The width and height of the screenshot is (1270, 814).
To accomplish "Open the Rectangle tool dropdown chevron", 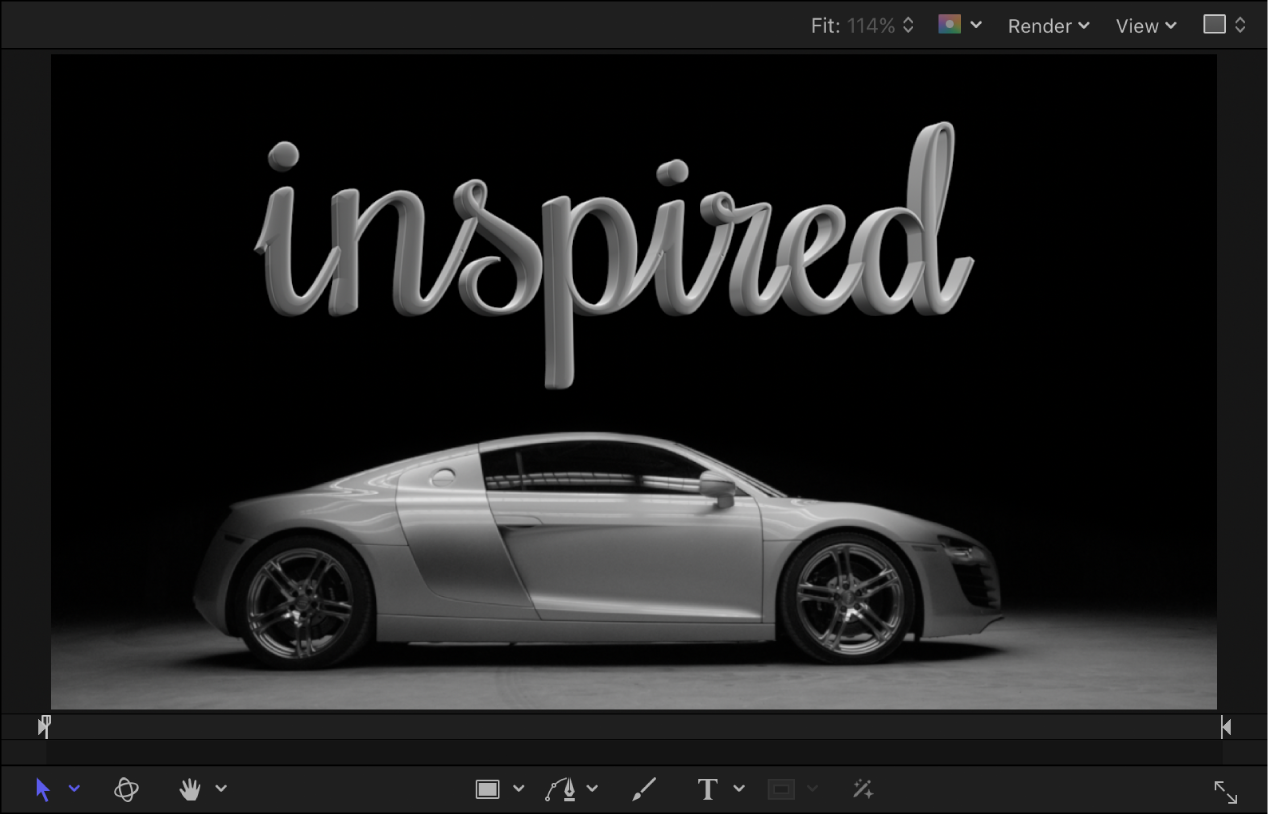I will (518, 789).
